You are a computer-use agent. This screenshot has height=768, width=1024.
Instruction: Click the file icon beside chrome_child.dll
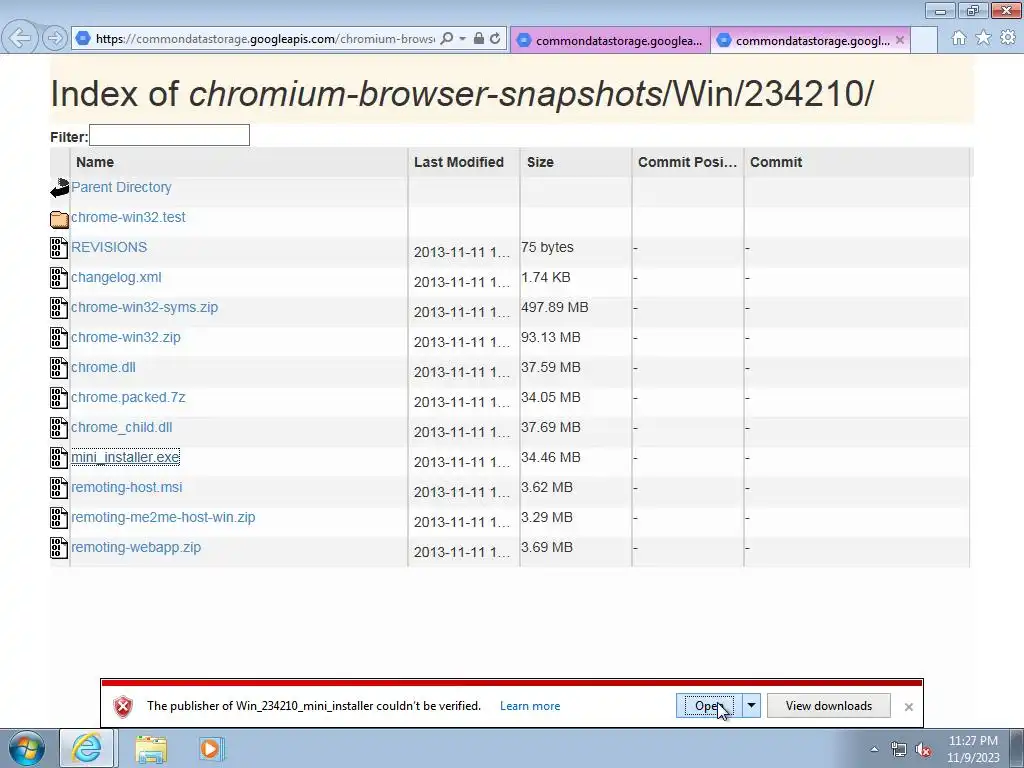(x=59, y=428)
